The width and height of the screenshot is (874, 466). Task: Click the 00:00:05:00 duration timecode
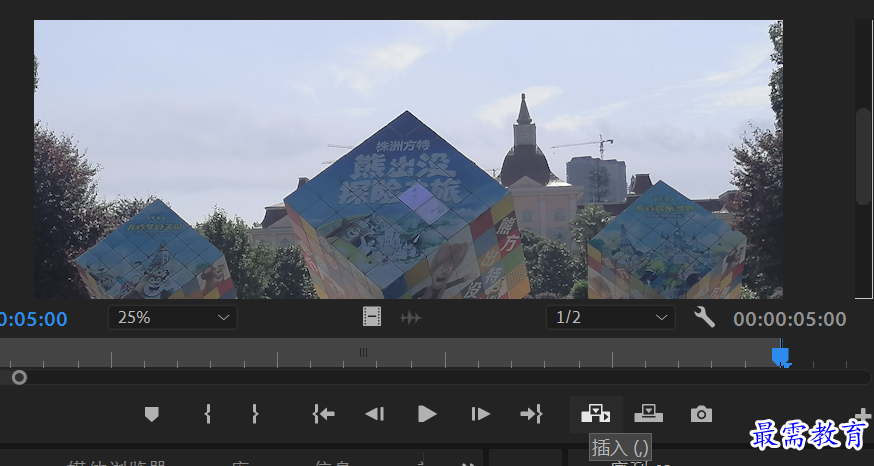[790, 319]
